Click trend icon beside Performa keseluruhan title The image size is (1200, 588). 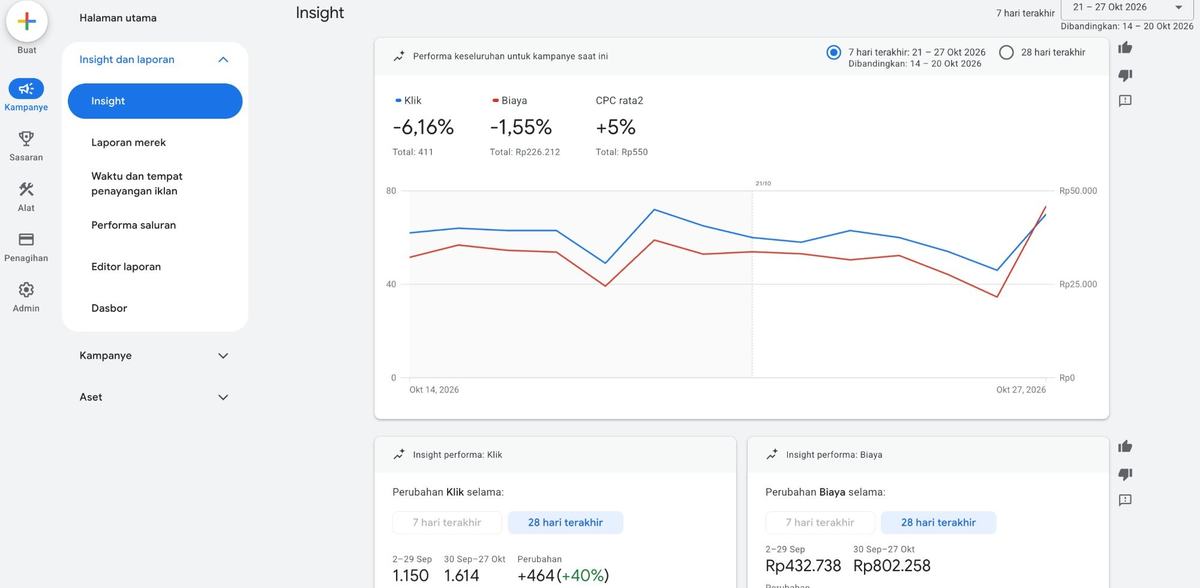399,56
